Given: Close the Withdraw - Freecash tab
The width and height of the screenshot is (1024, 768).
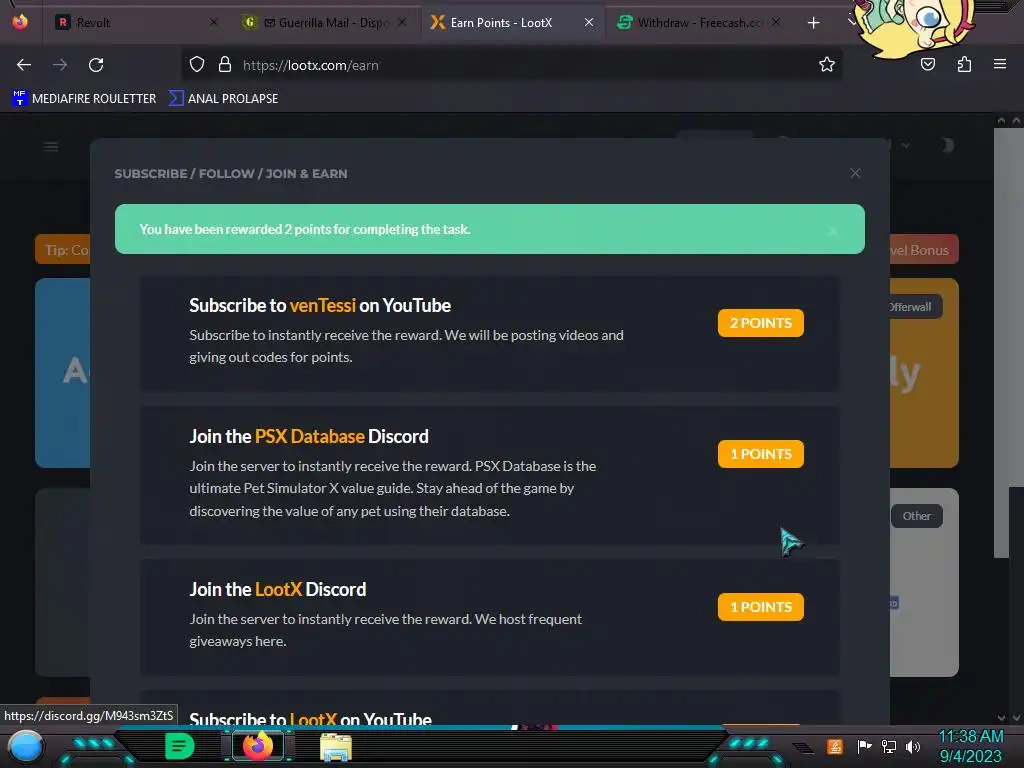Looking at the screenshot, I should 776,22.
